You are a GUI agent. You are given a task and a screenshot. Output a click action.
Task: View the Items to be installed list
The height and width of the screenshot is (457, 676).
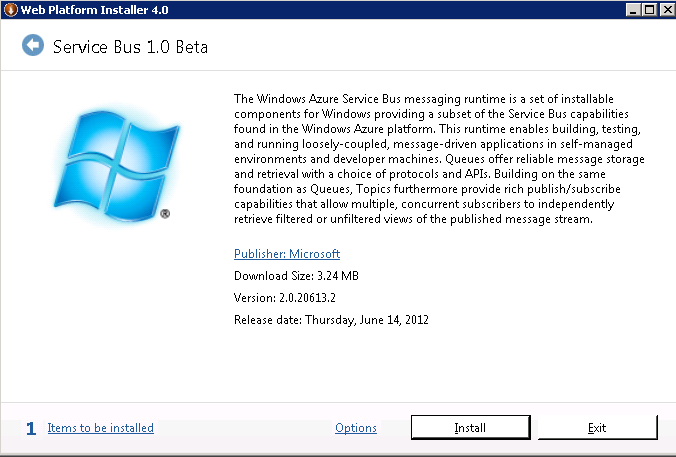(100, 428)
